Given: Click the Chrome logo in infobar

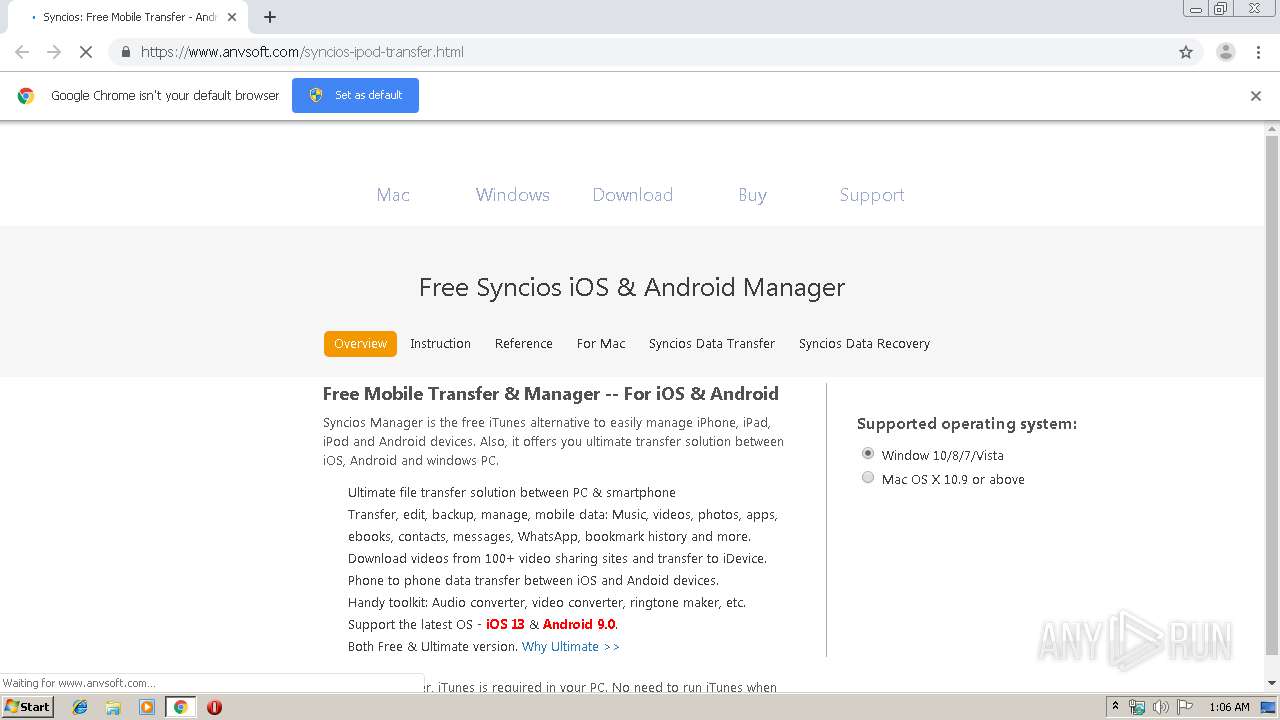Looking at the screenshot, I should (26, 96).
